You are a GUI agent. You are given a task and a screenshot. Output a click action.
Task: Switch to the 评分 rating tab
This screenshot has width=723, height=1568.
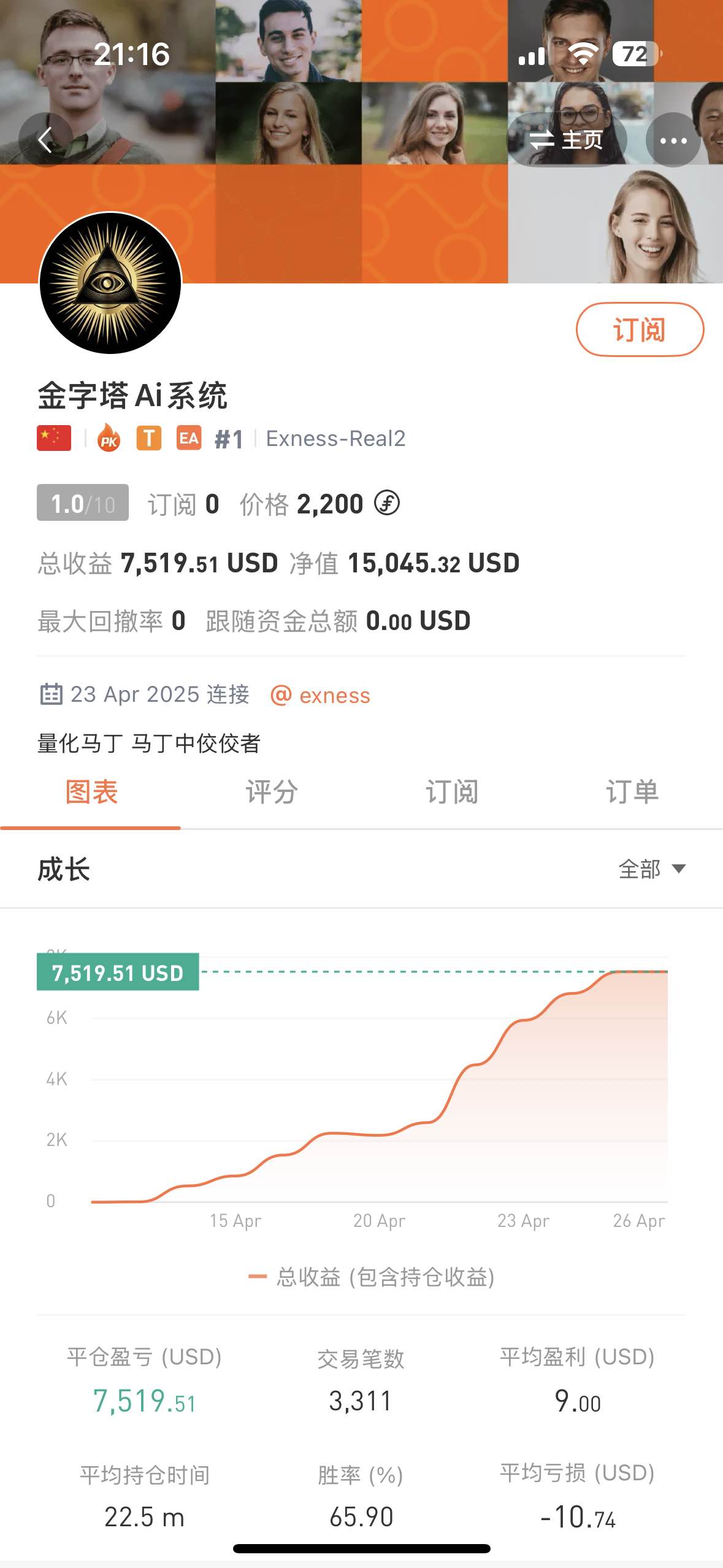click(272, 792)
